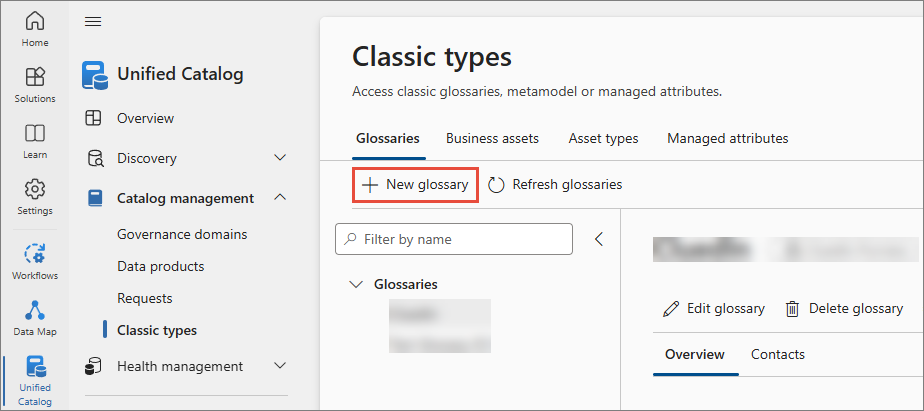Click the Unified Catalog sidebar title
This screenshot has height=411, width=924.
(x=180, y=74)
